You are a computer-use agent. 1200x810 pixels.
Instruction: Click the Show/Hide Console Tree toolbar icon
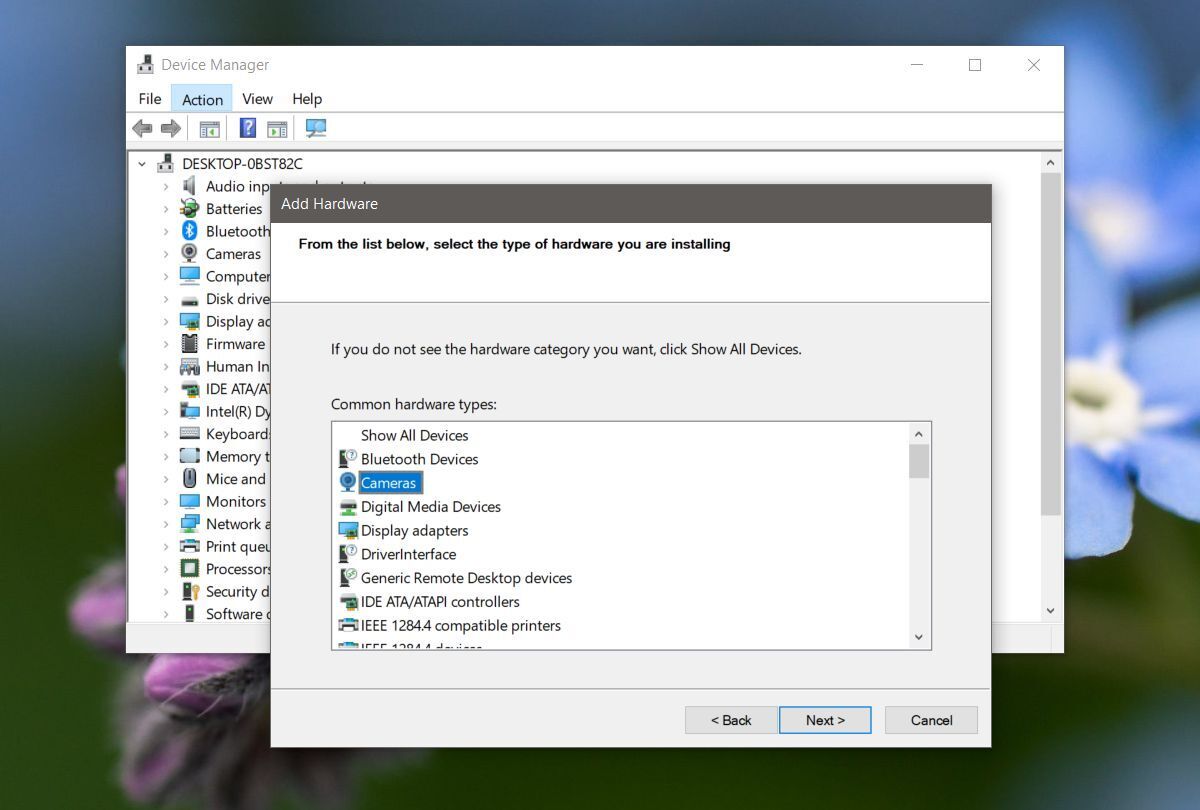(209, 128)
